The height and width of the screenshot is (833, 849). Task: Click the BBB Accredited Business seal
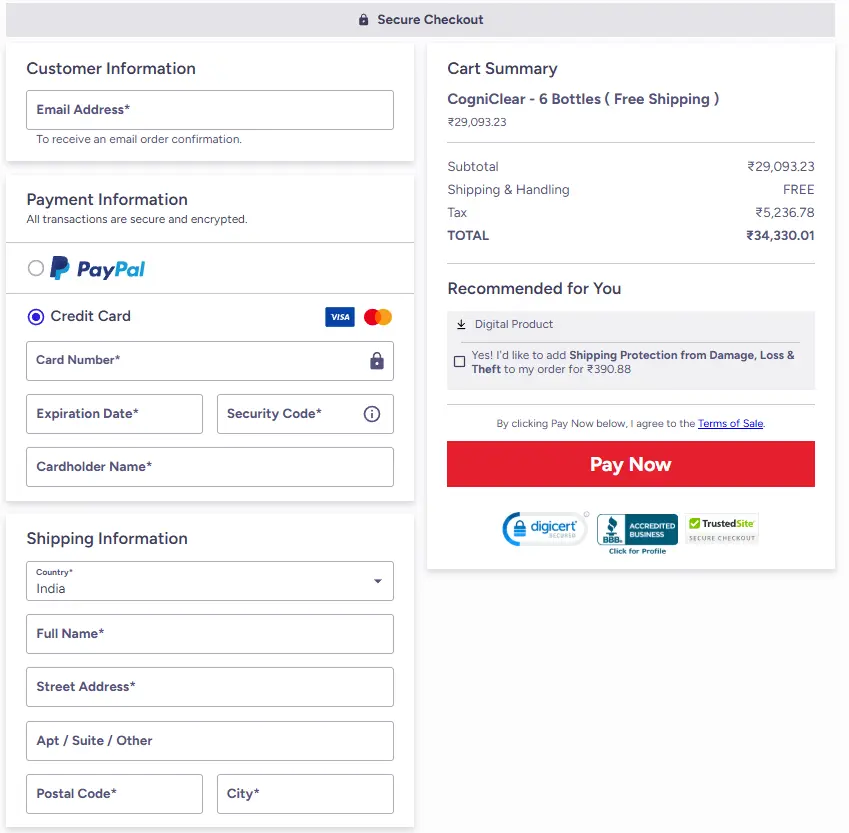click(x=636, y=528)
